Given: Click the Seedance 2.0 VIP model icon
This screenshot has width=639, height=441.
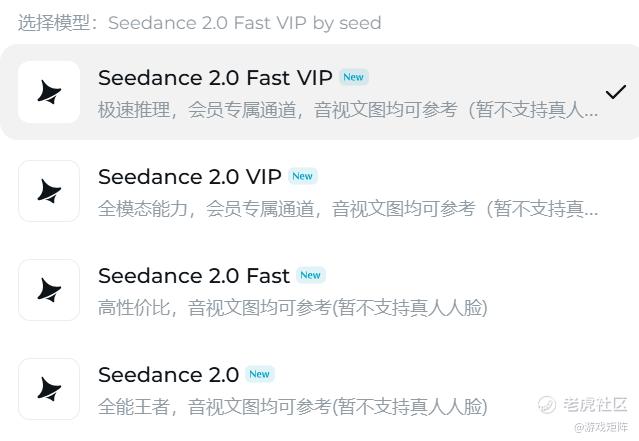Looking at the screenshot, I should (49, 191).
